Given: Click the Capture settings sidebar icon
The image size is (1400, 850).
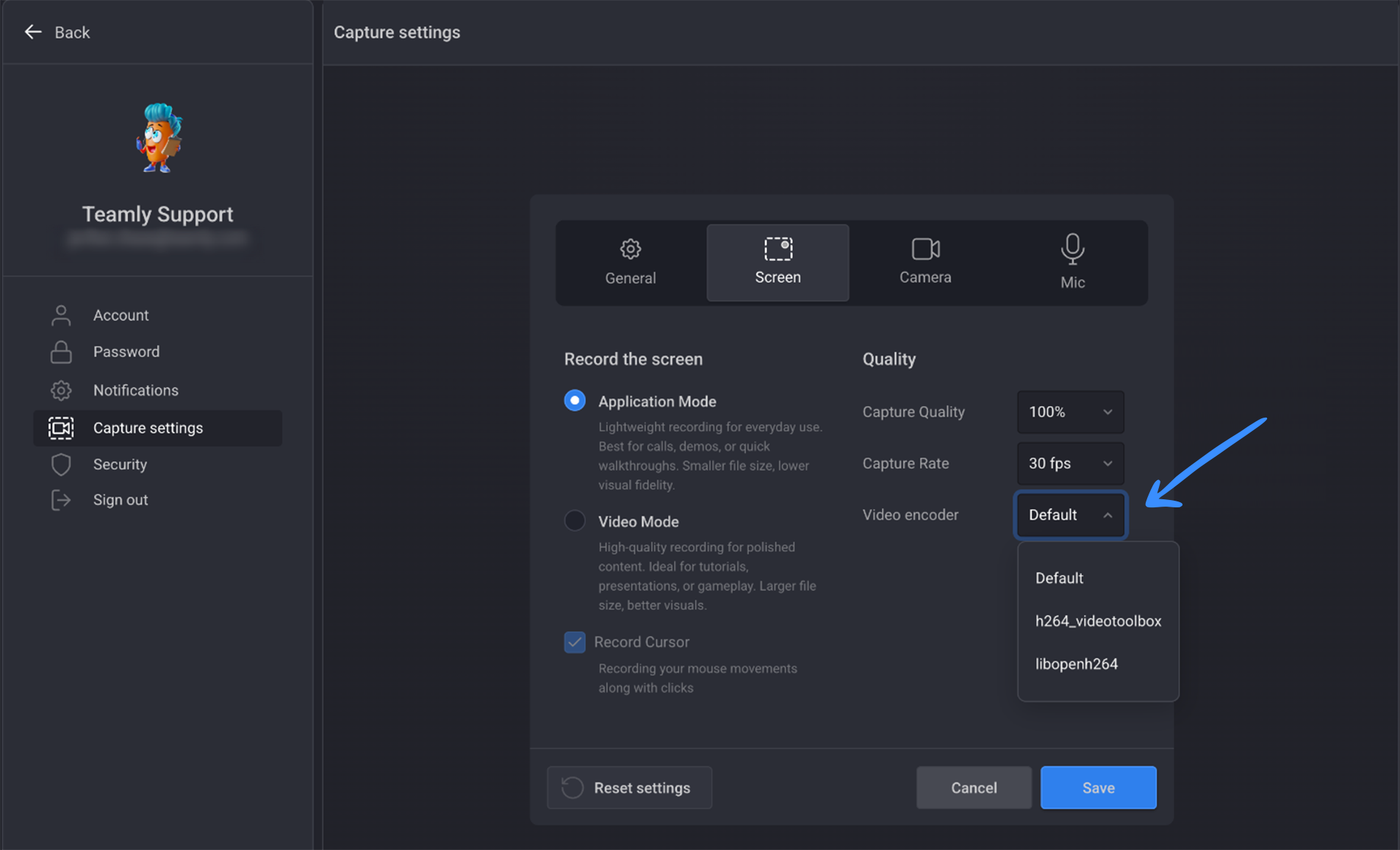Looking at the screenshot, I should (x=61, y=428).
